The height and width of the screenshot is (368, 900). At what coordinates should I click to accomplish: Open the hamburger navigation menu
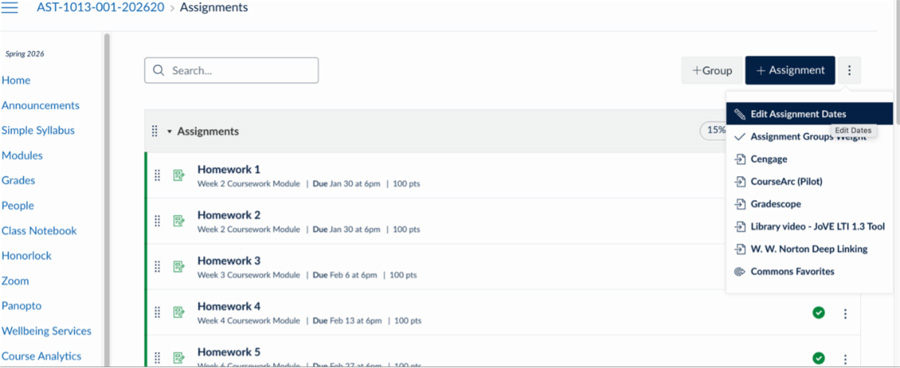tap(10, 7)
